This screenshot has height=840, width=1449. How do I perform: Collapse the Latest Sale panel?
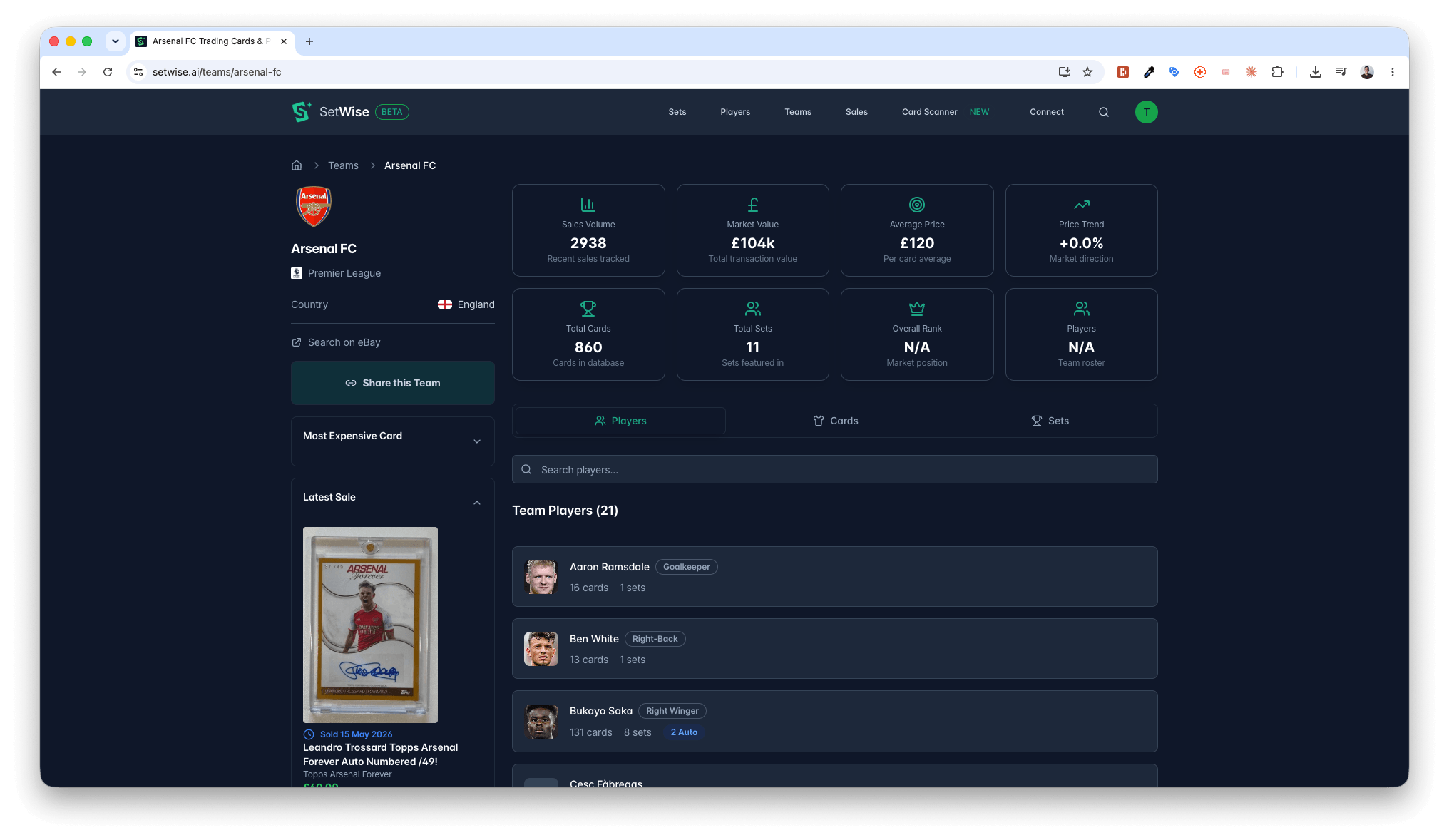(477, 503)
